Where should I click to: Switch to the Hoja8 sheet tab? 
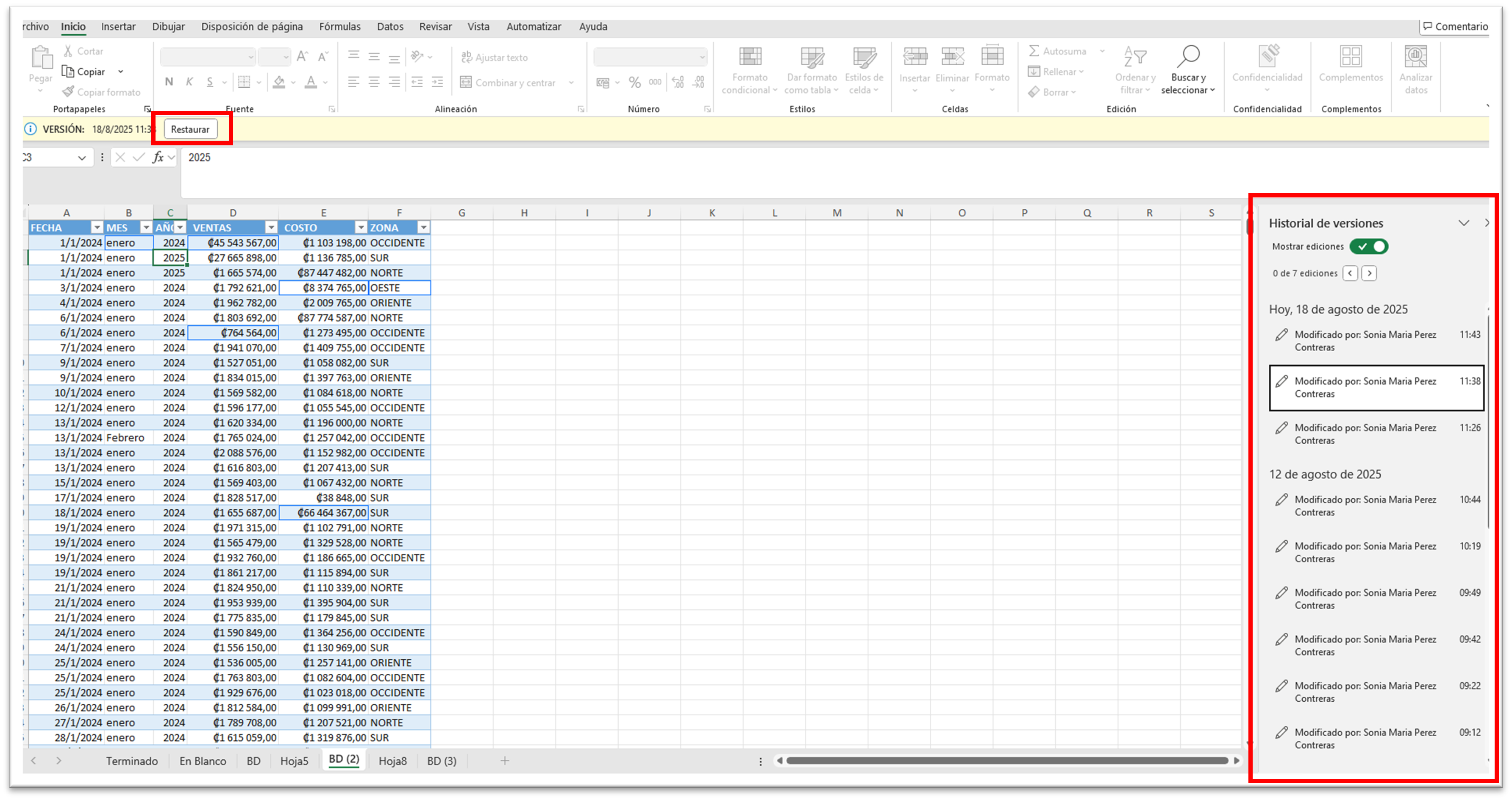(x=392, y=761)
